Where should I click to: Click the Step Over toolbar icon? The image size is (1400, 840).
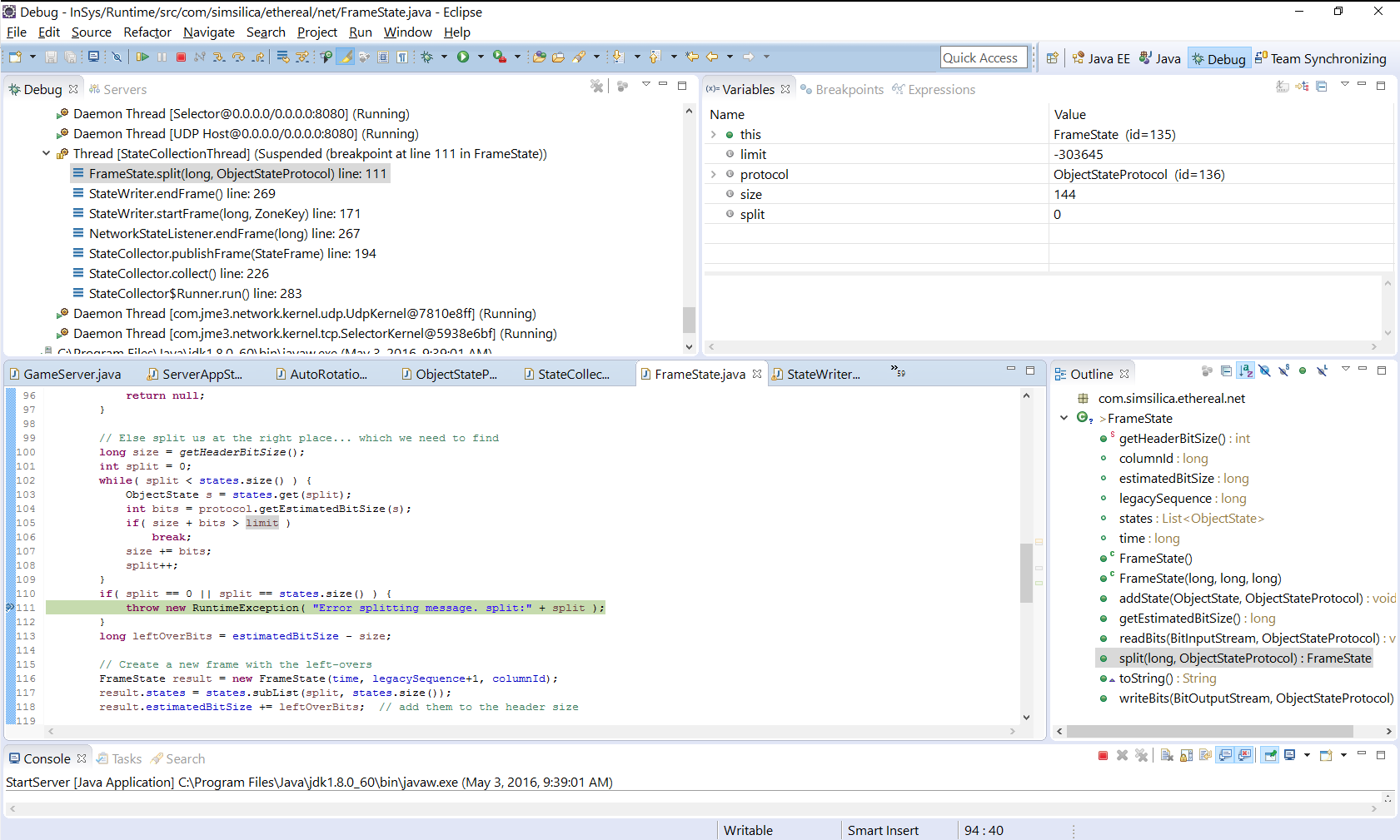(x=238, y=57)
